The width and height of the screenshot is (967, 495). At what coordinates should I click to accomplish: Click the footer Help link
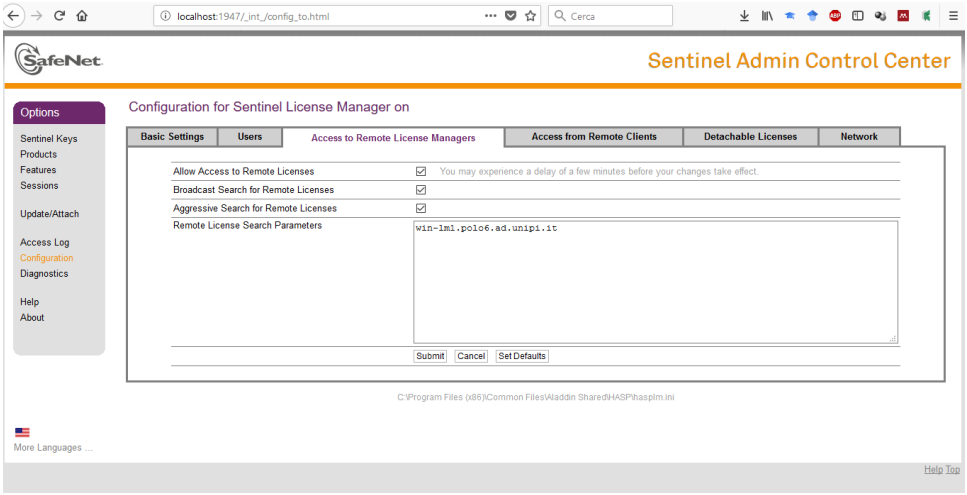[x=933, y=470]
